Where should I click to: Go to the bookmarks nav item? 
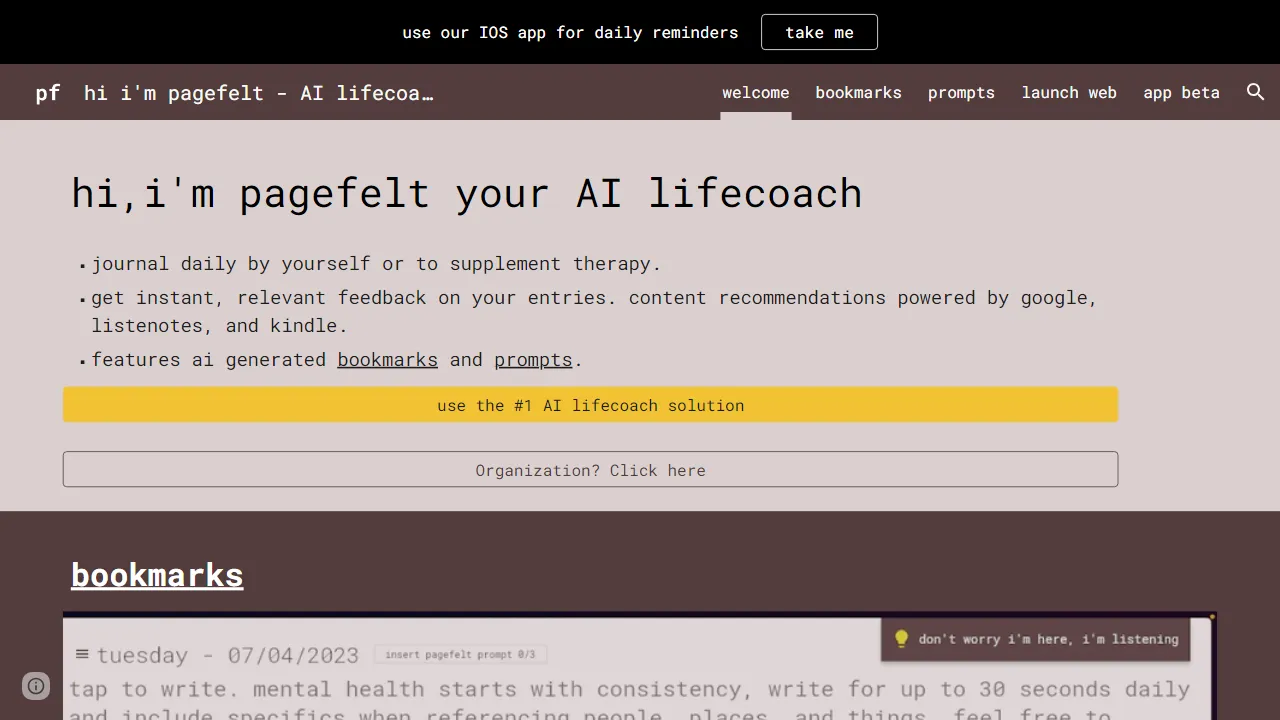(x=858, y=92)
